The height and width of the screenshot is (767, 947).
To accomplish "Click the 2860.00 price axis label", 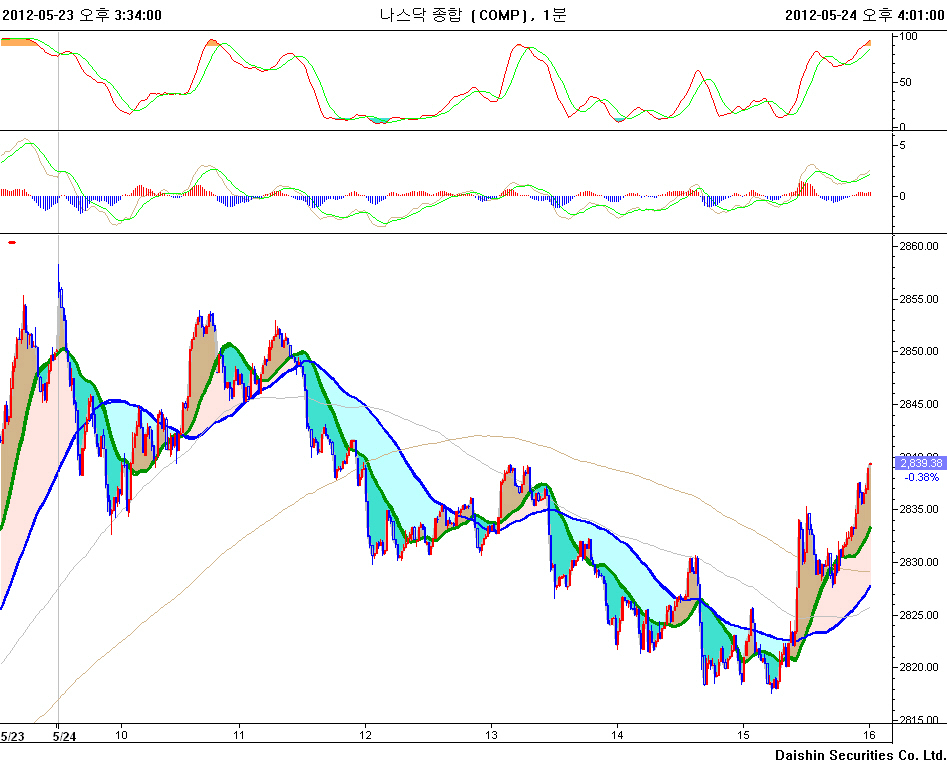I will click(918, 246).
